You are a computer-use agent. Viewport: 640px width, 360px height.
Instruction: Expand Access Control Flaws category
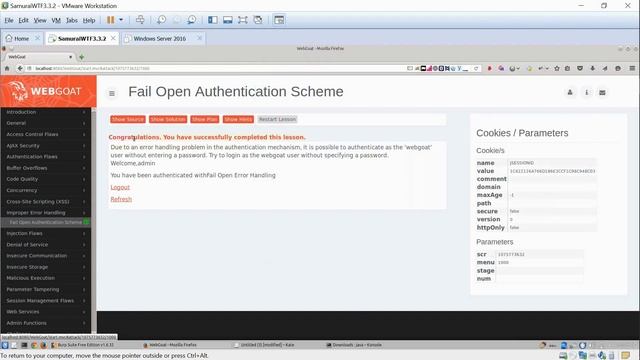tap(46, 134)
